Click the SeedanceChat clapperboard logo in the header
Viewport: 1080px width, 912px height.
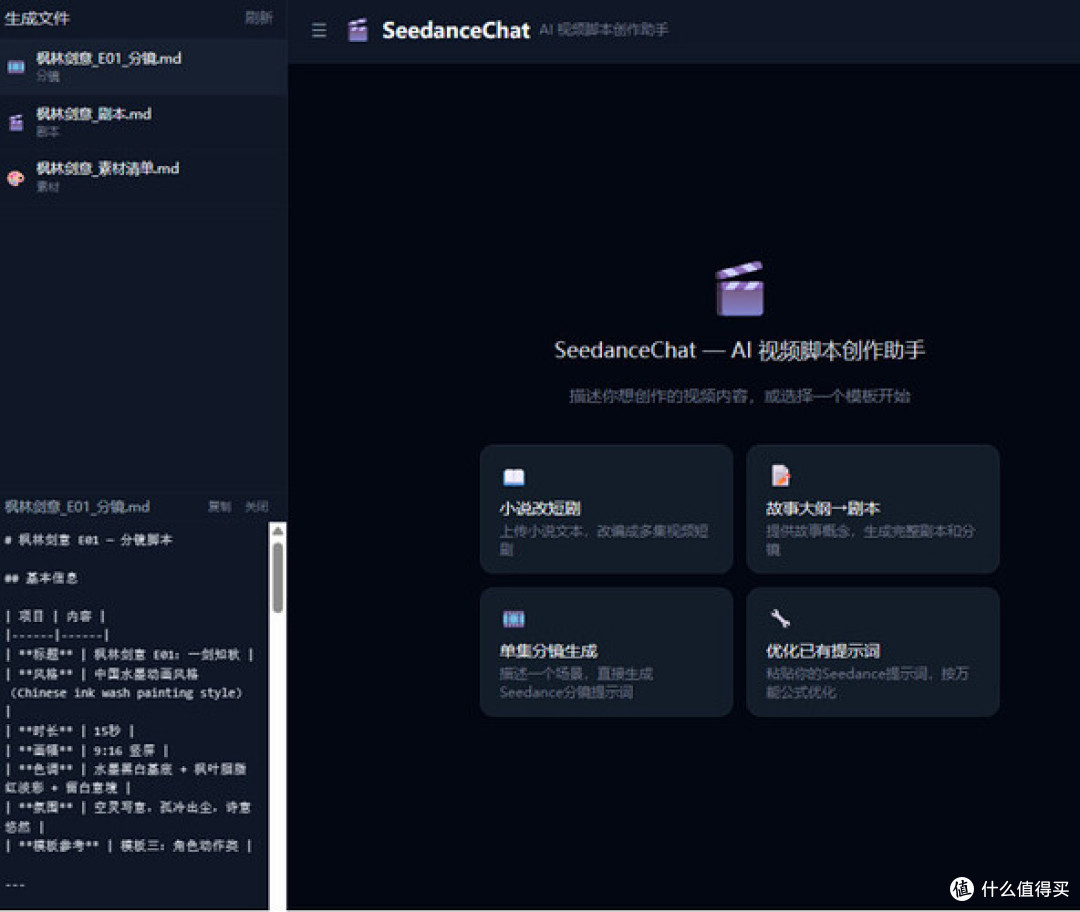tap(357, 30)
